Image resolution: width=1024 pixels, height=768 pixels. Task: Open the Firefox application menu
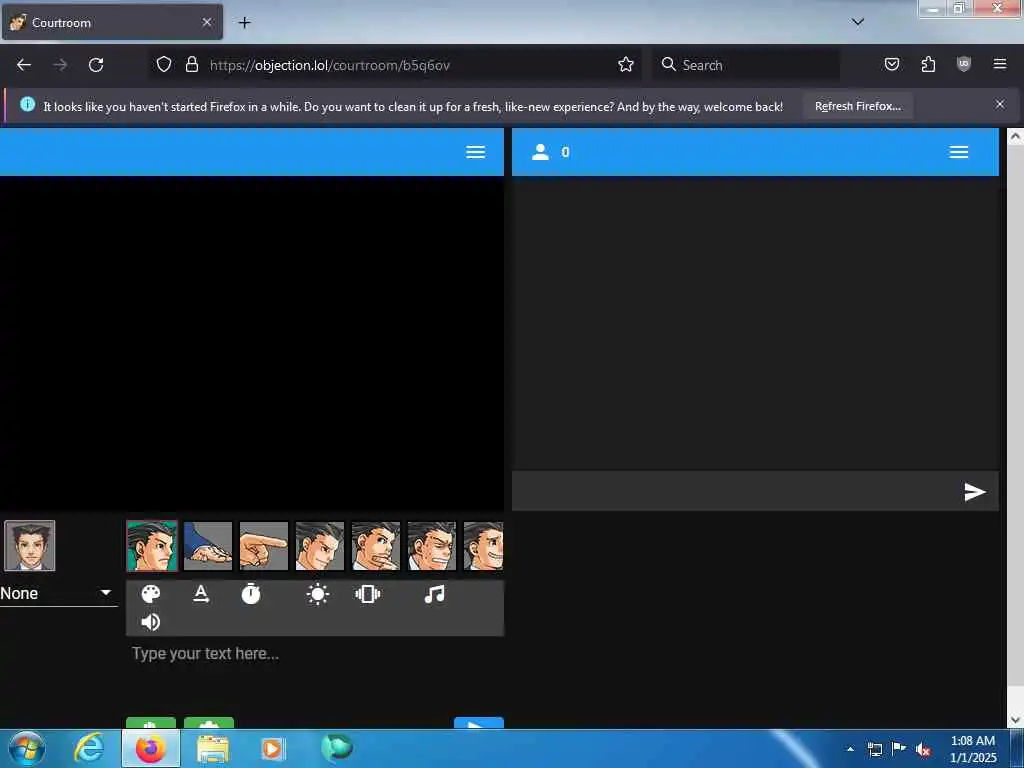click(x=1000, y=64)
